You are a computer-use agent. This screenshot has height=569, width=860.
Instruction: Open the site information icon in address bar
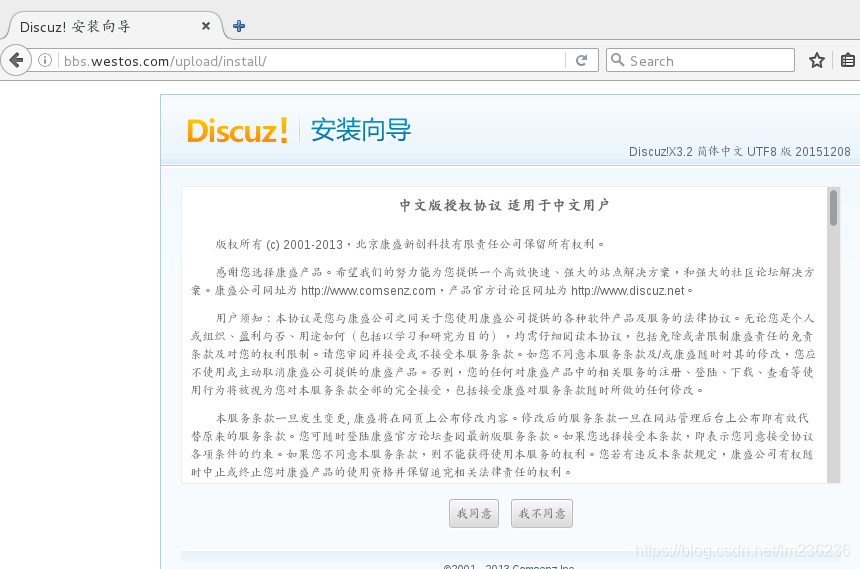click(45, 60)
